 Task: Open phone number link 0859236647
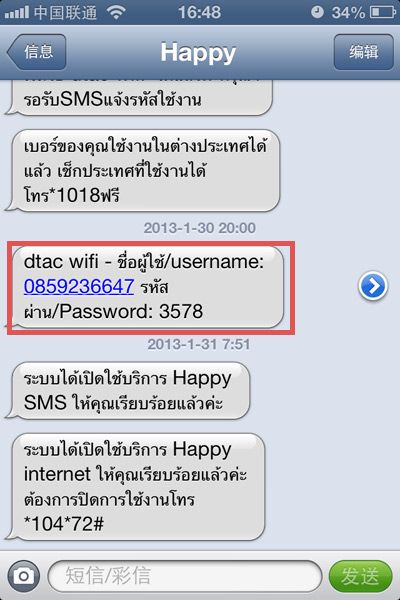tap(79, 286)
